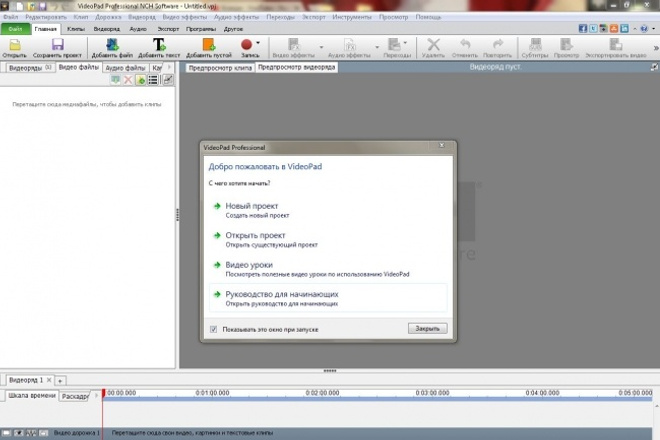Switch to the Раскадровка timeline tab
660x440 pixels.
tap(75, 396)
